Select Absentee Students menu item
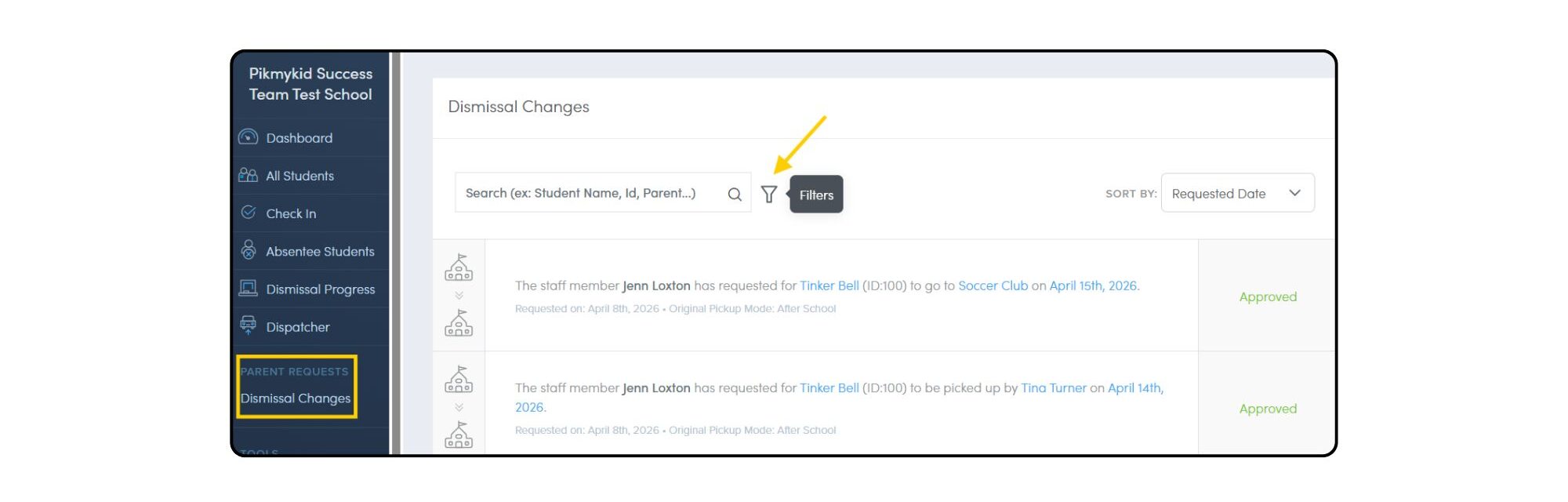Screen dimensions: 1568x502 [320, 252]
